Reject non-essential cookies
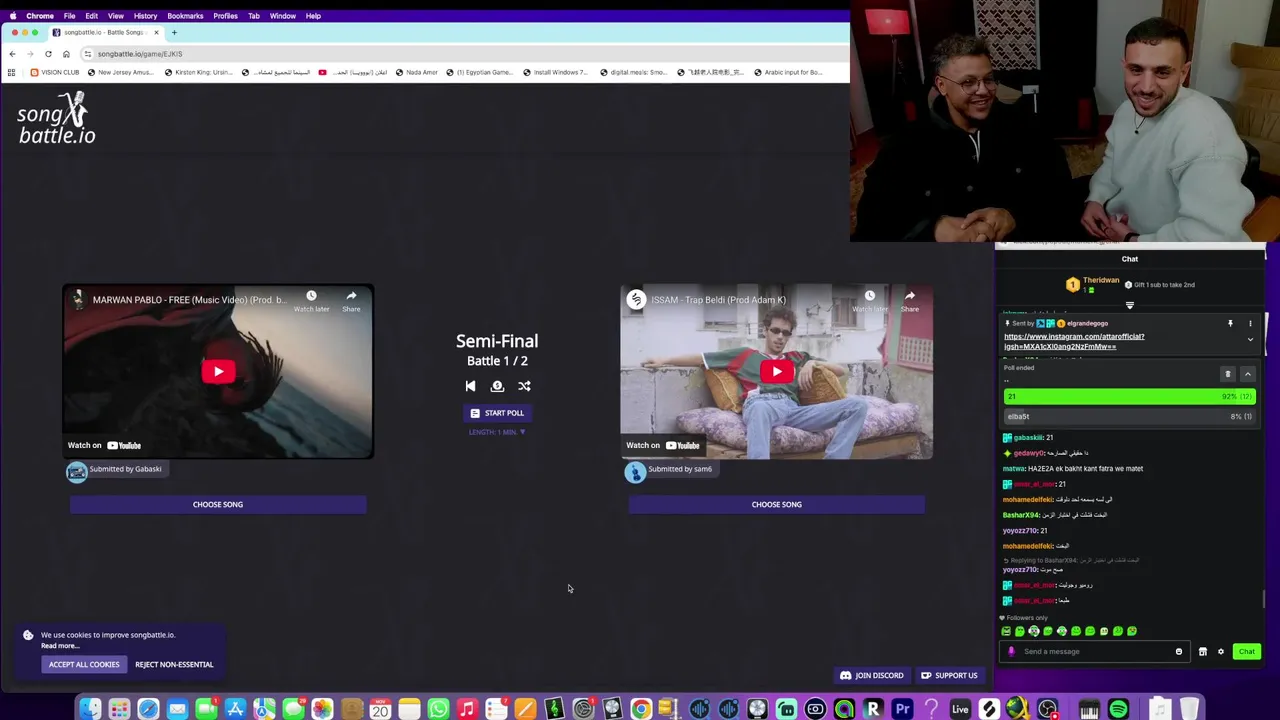Image resolution: width=1280 pixels, height=720 pixels. [174, 664]
